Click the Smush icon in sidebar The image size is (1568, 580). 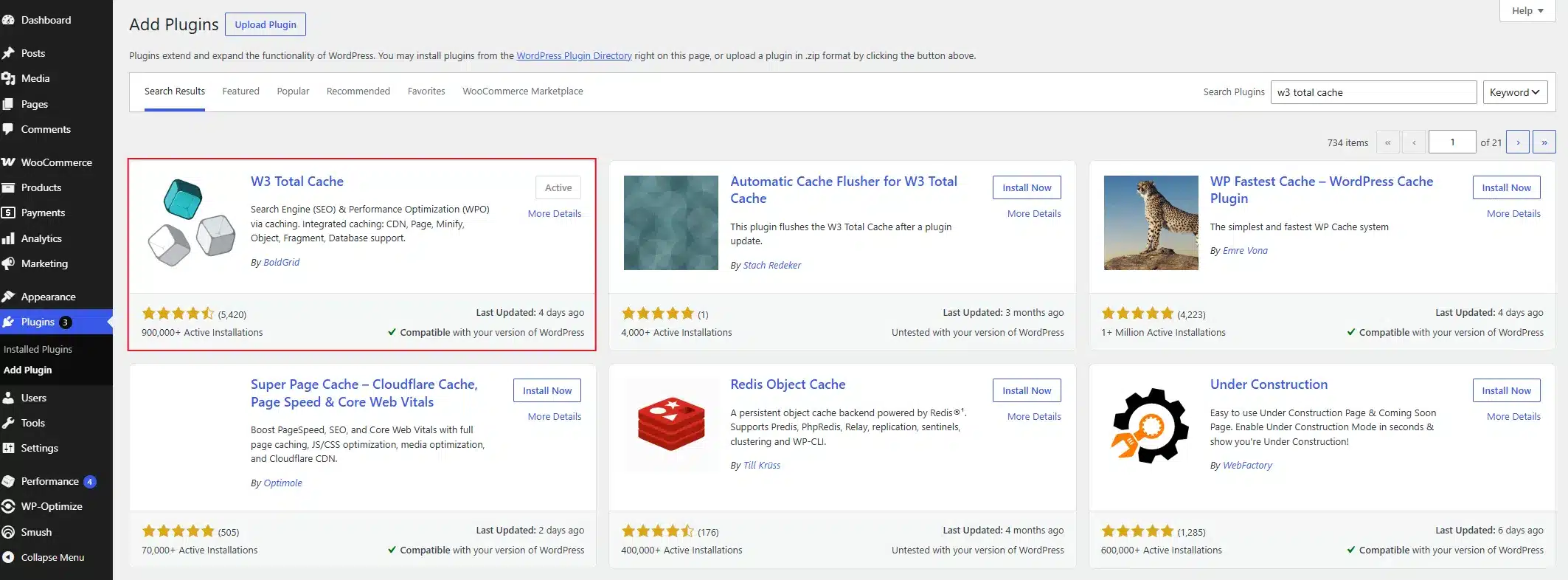click(x=8, y=532)
